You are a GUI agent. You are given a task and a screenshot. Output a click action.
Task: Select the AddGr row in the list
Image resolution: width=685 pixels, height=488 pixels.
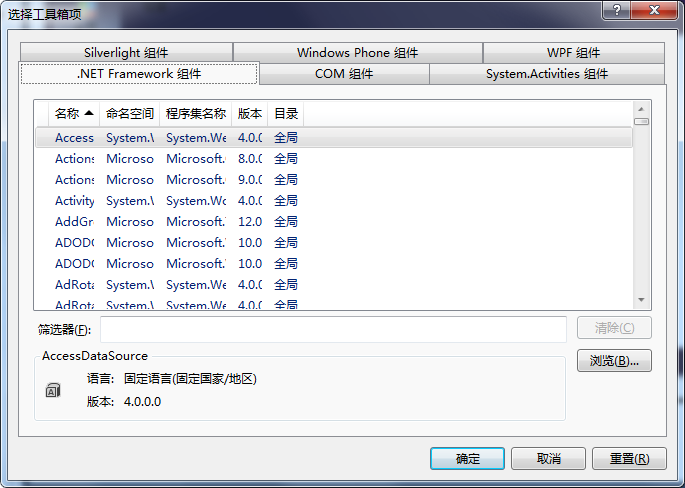click(334, 222)
